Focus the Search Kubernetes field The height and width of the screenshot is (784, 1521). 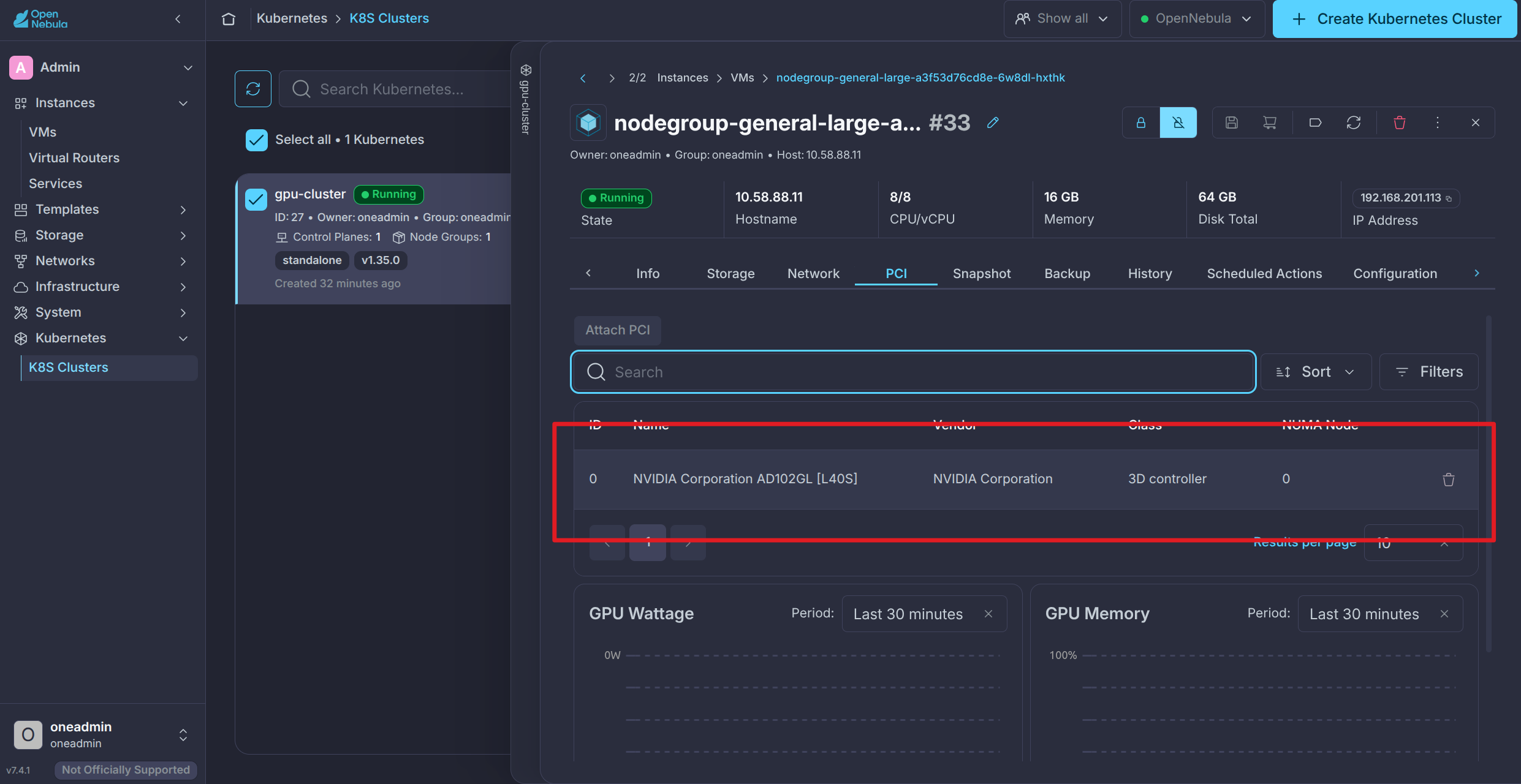(395, 89)
